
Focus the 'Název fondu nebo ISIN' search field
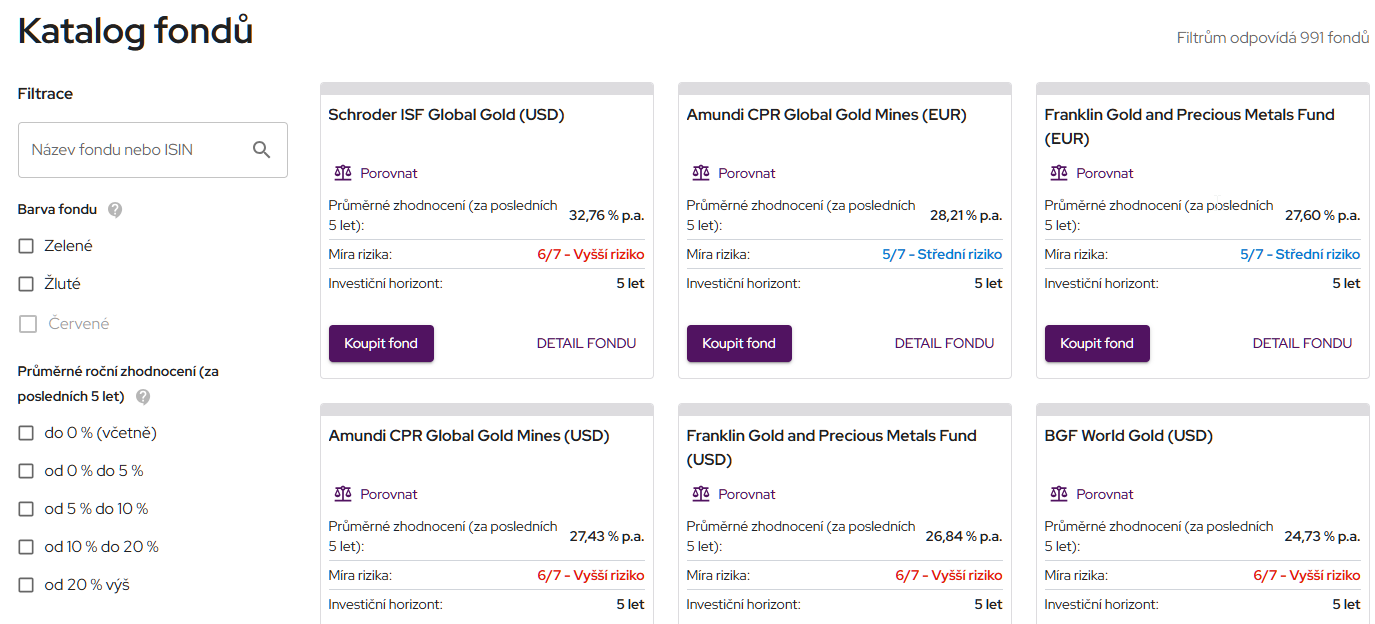(x=153, y=150)
